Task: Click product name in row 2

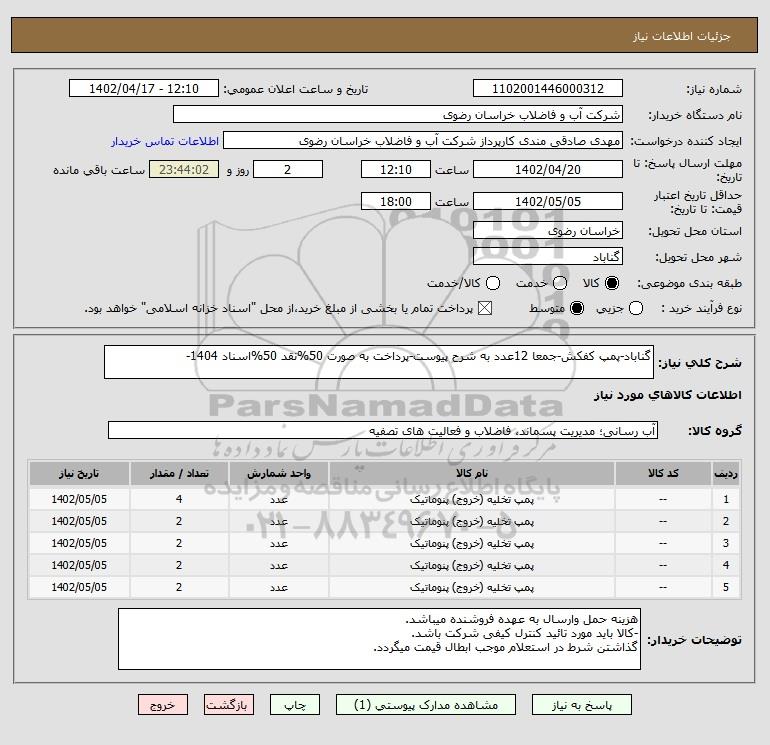Action: coord(471,522)
